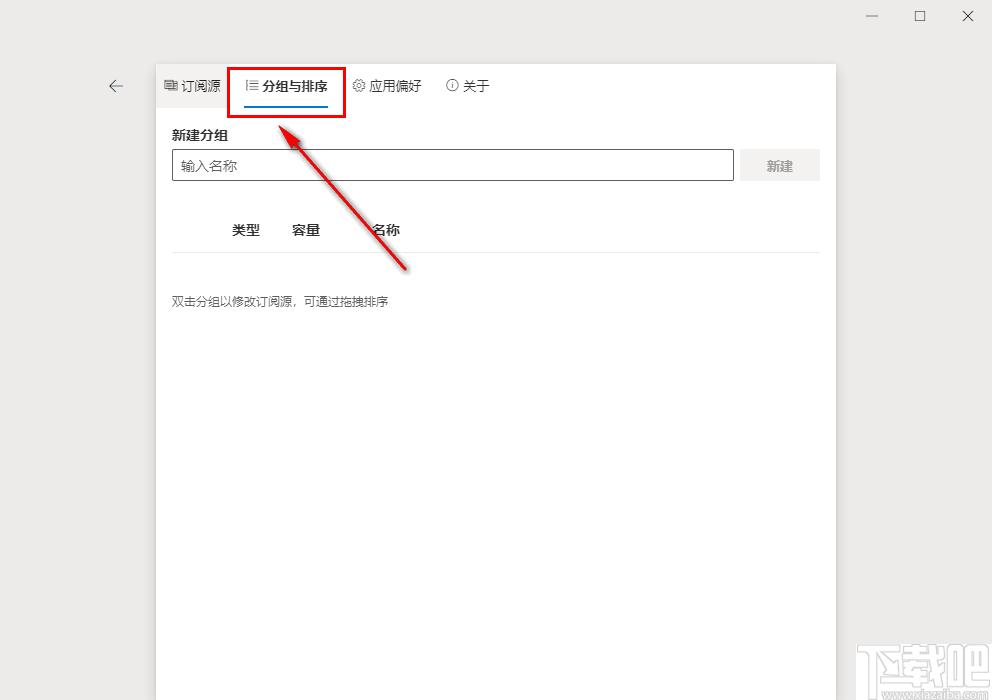Viewport: 992px width, 700px height.
Task: Focus the 输入名称 group name field
Action: point(452,165)
